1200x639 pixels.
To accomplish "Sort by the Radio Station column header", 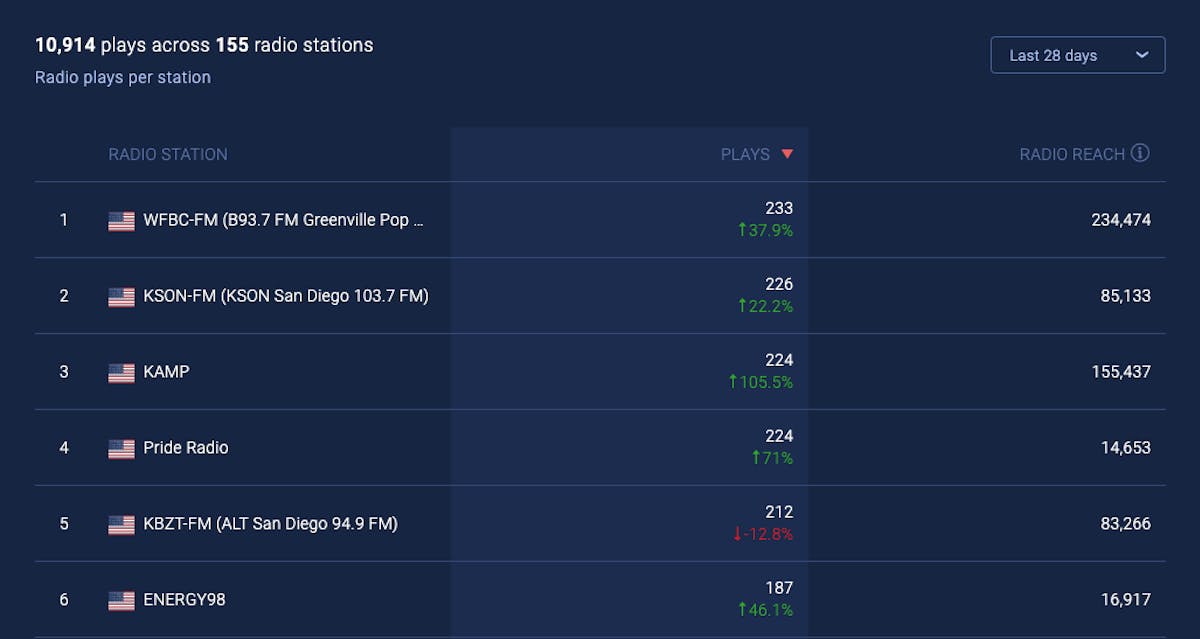I will click(x=168, y=154).
